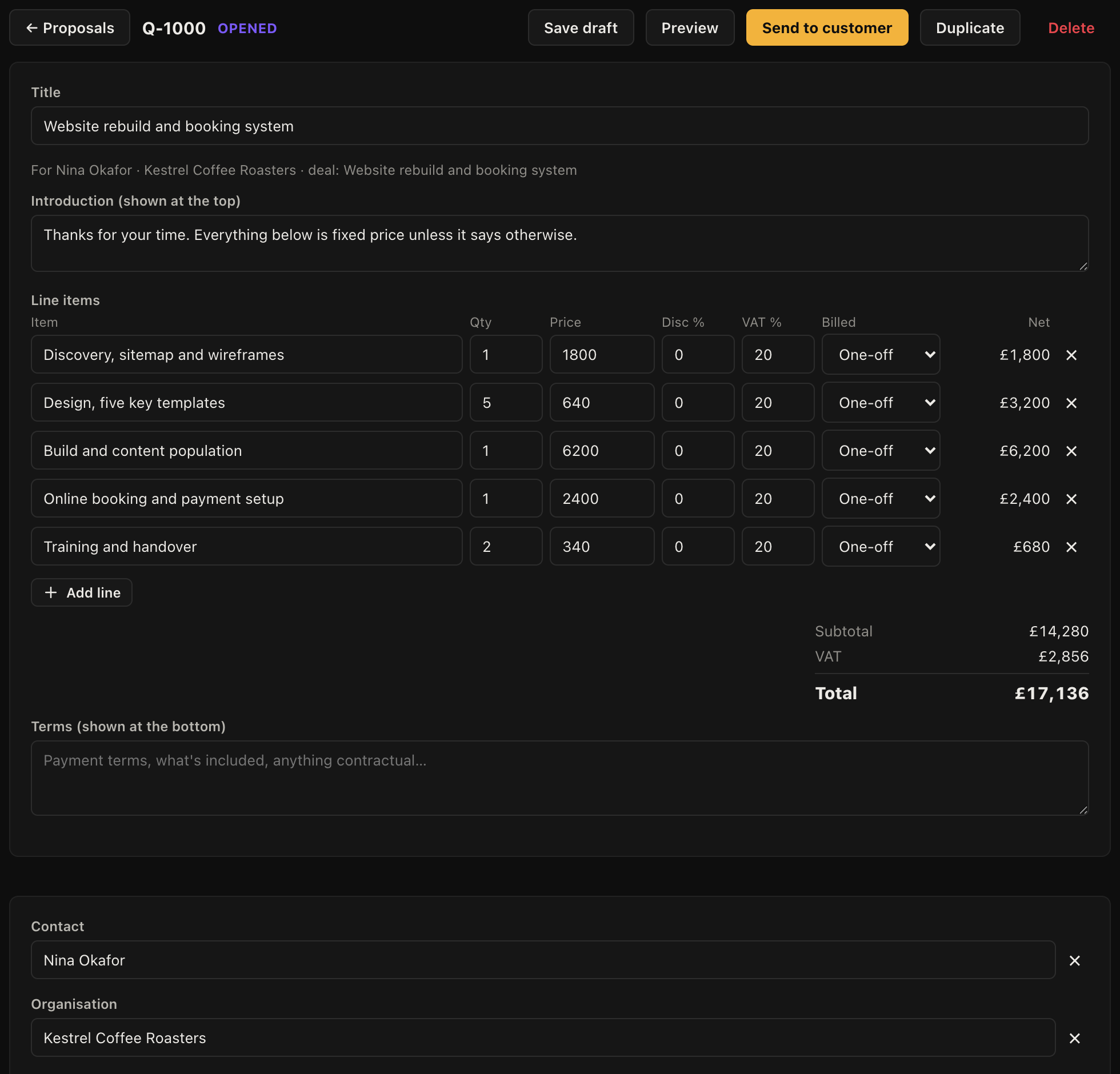Edit discount percent for Discovery line
The width and height of the screenshot is (1120, 1074).
[x=698, y=354]
